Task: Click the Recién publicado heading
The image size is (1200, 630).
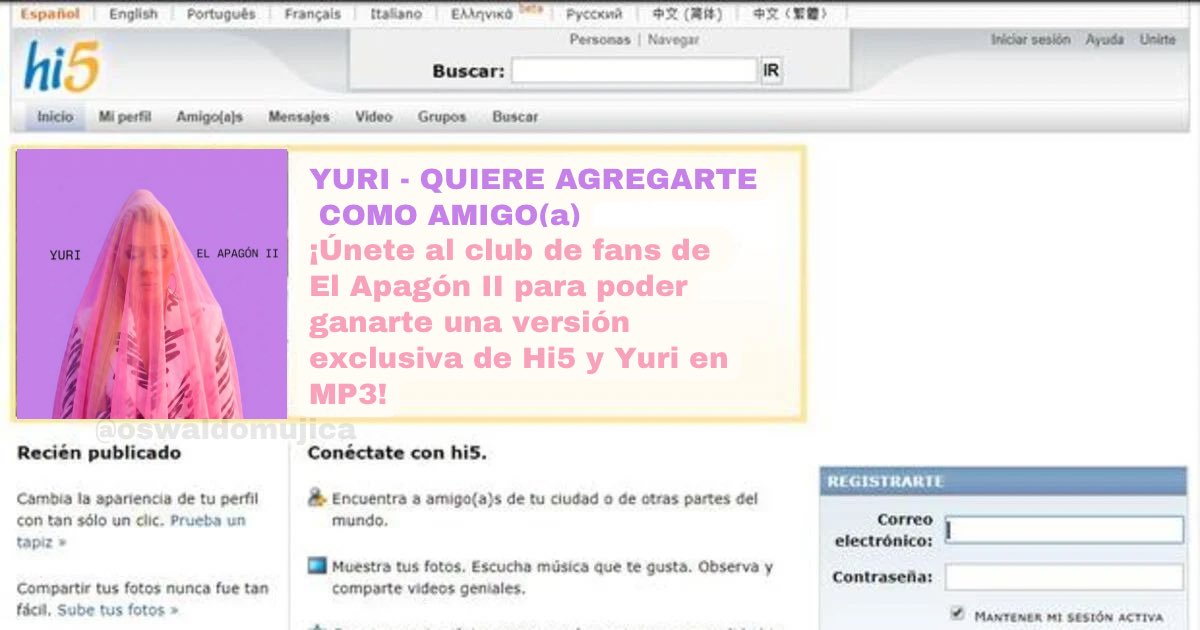Action: [99, 453]
